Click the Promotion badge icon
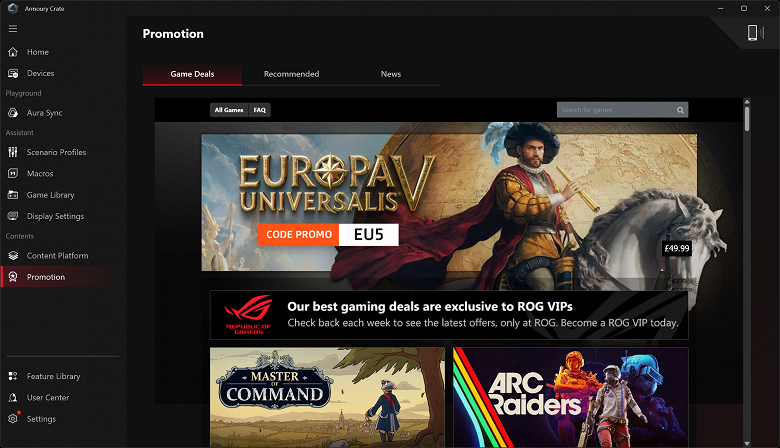This screenshot has height=448, width=780. pos(13,277)
